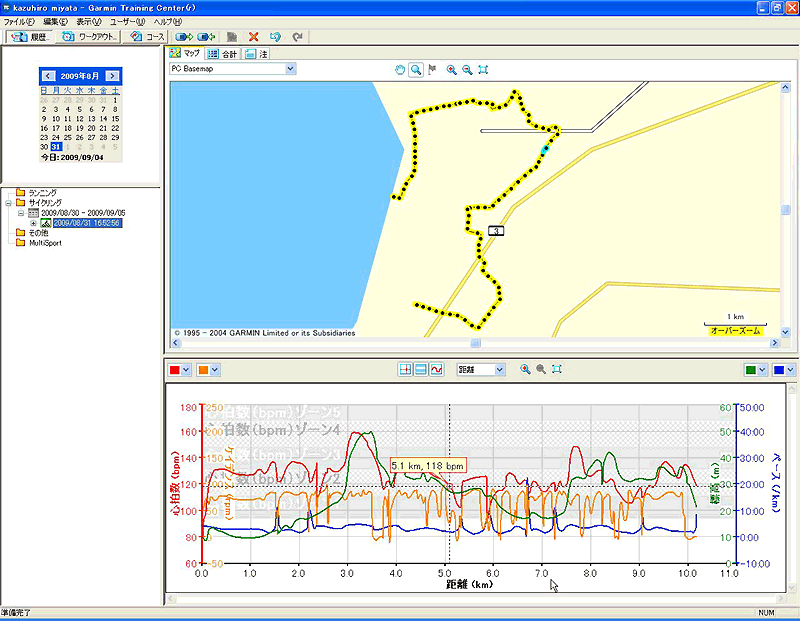Select day 31 in the calendar

coord(56,147)
